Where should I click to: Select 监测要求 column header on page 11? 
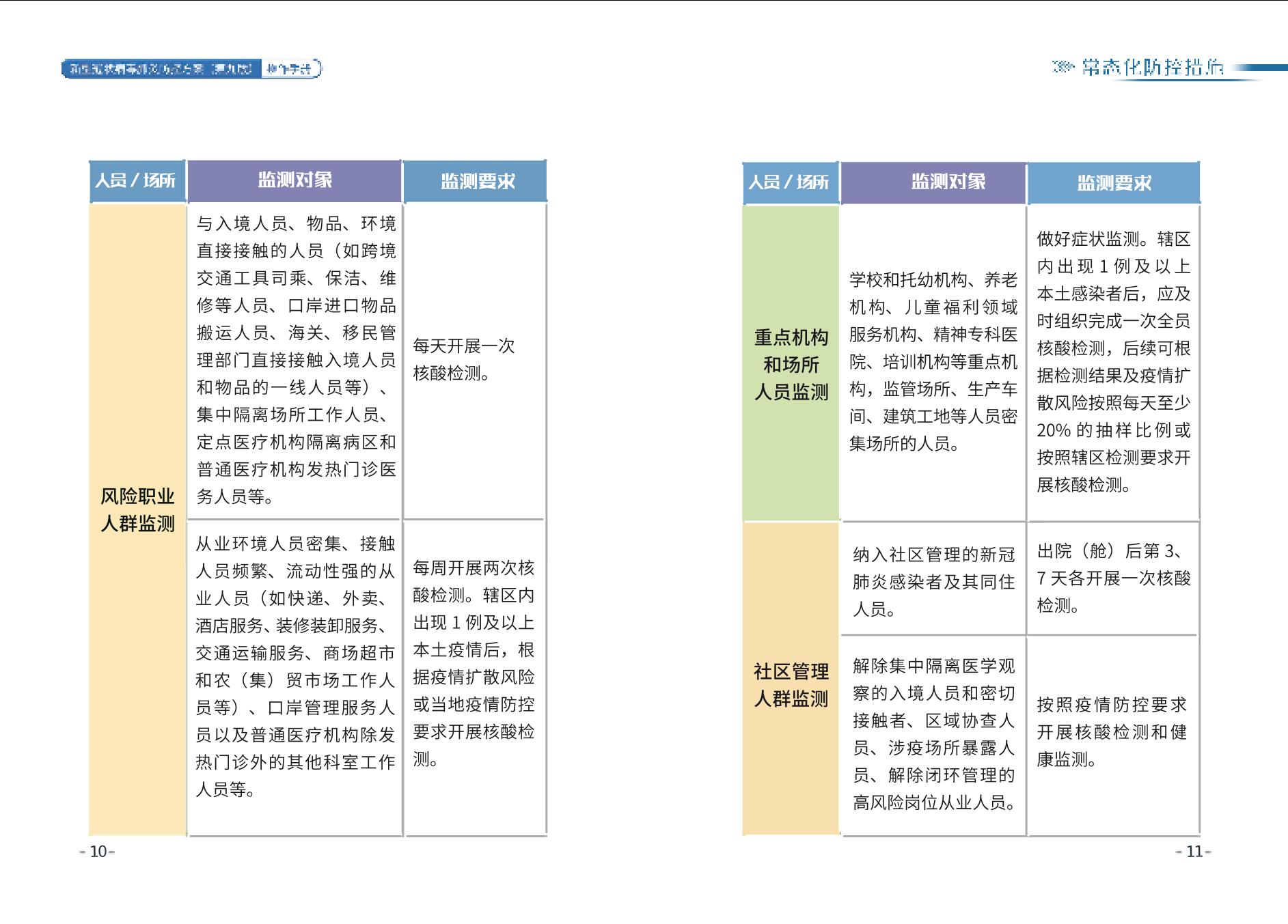coord(1114,184)
